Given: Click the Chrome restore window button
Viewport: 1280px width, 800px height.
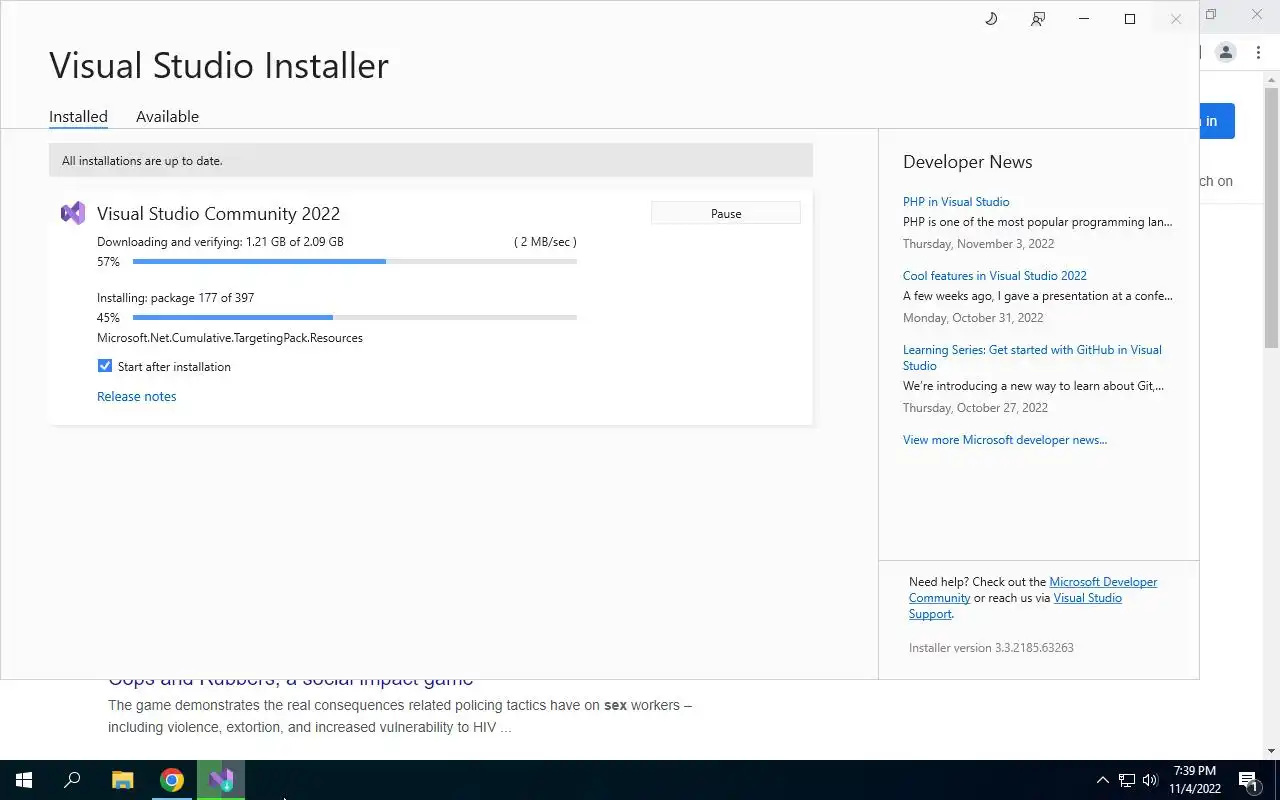Looking at the screenshot, I should 1211,14.
